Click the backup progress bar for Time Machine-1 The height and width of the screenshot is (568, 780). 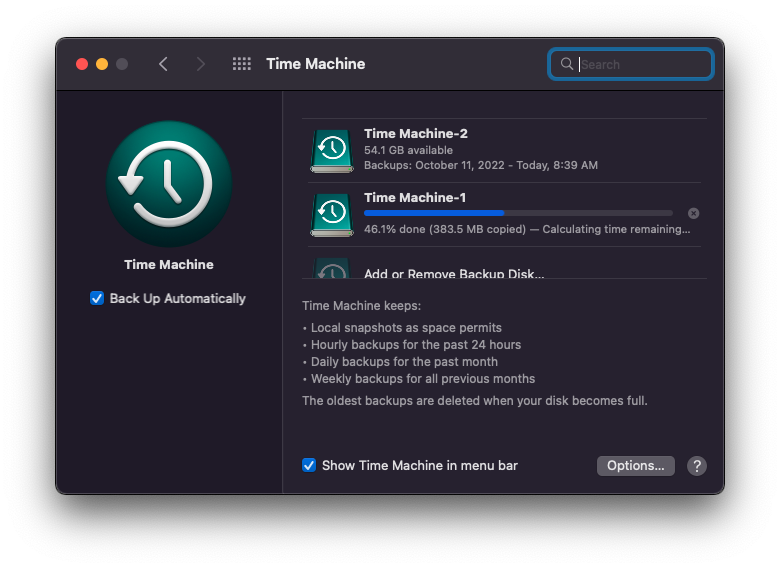(518, 213)
